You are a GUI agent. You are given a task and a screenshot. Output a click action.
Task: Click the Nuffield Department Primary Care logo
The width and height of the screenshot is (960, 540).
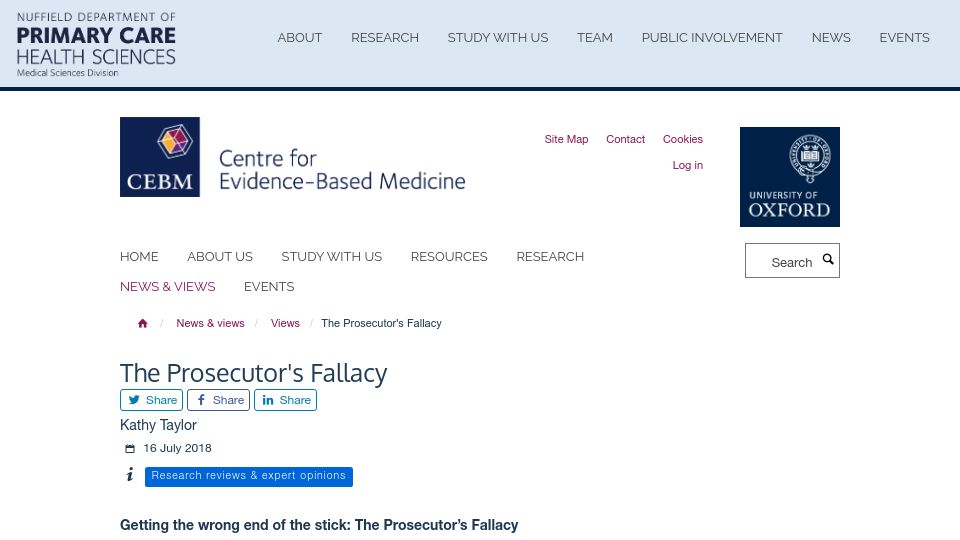(x=96, y=44)
